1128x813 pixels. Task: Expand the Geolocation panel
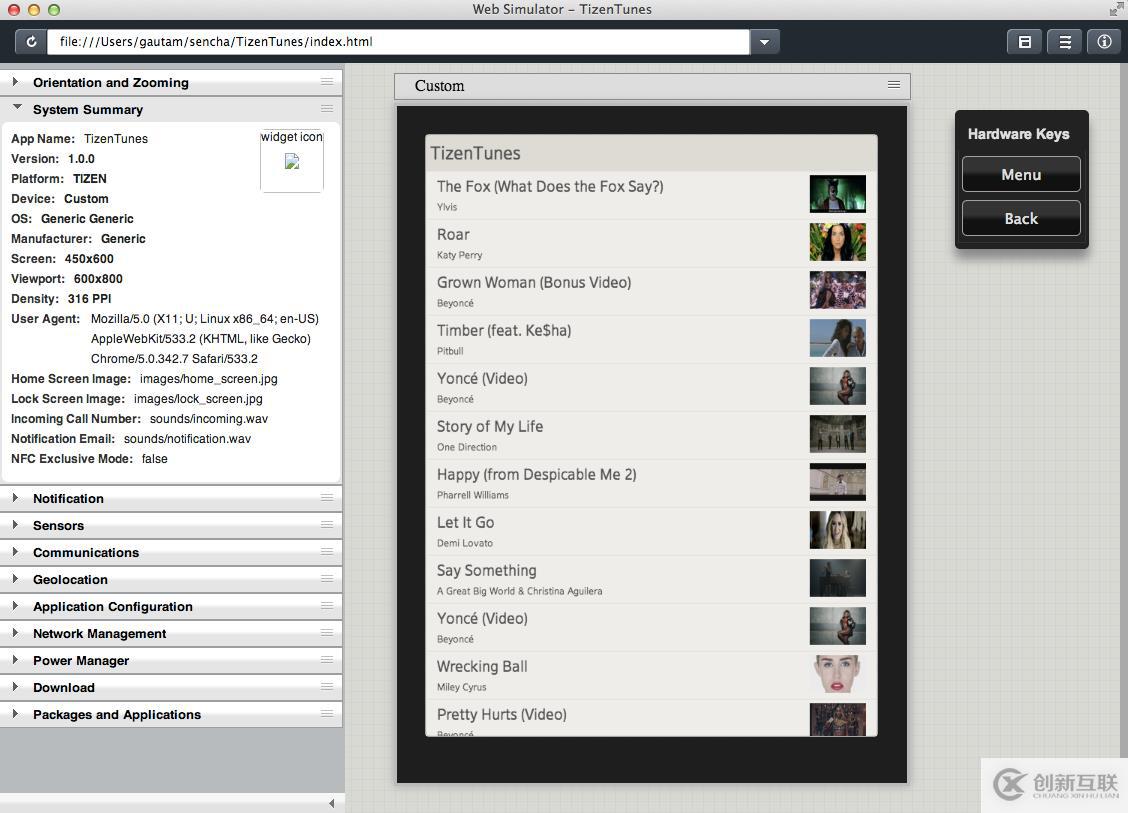(x=170, y=579)
